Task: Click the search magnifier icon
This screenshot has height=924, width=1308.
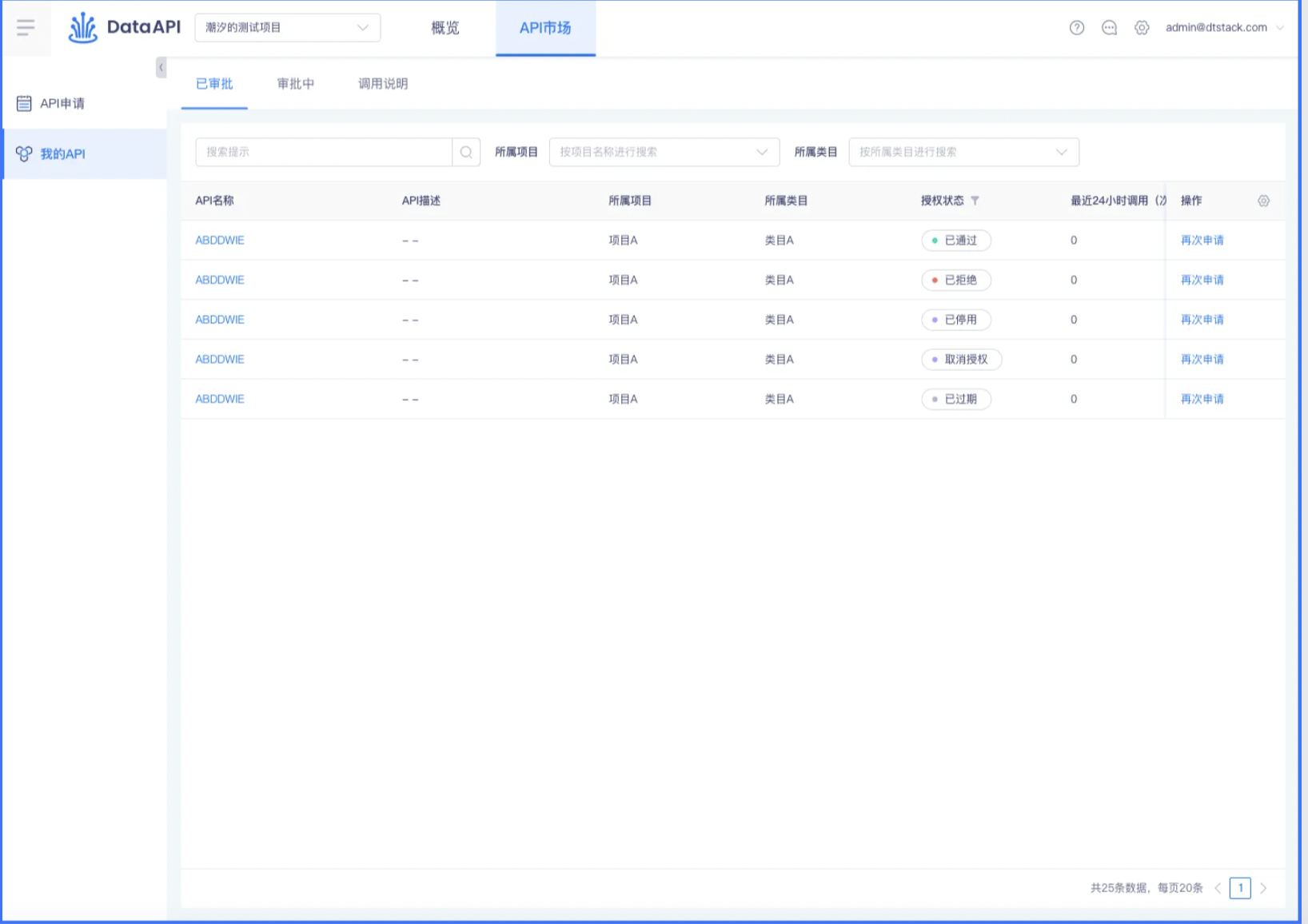Action: tap(466, 152)
